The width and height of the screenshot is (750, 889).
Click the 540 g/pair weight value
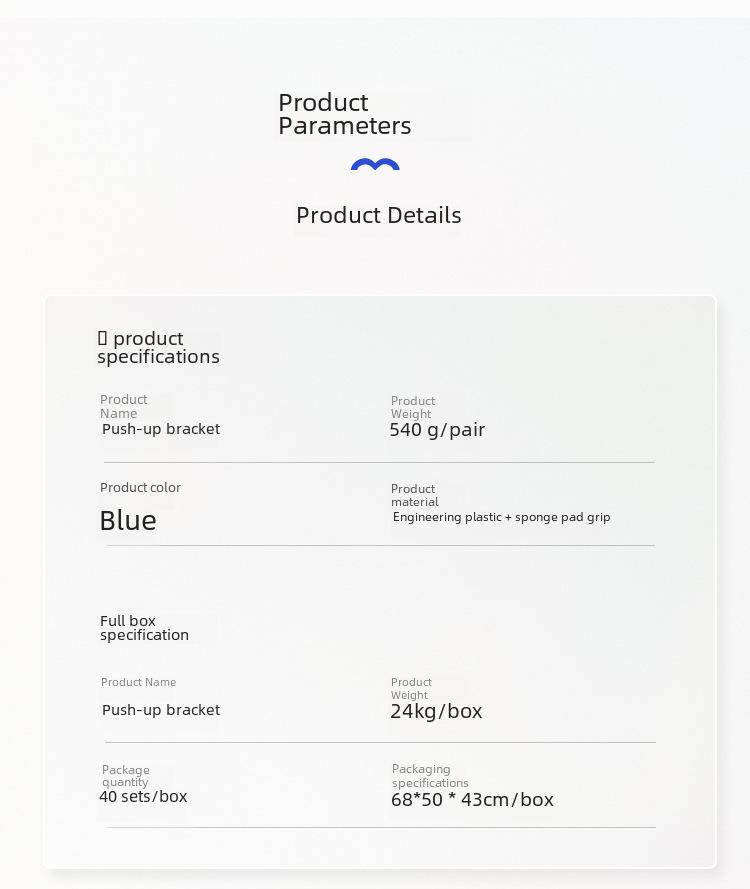coord(437,430)
